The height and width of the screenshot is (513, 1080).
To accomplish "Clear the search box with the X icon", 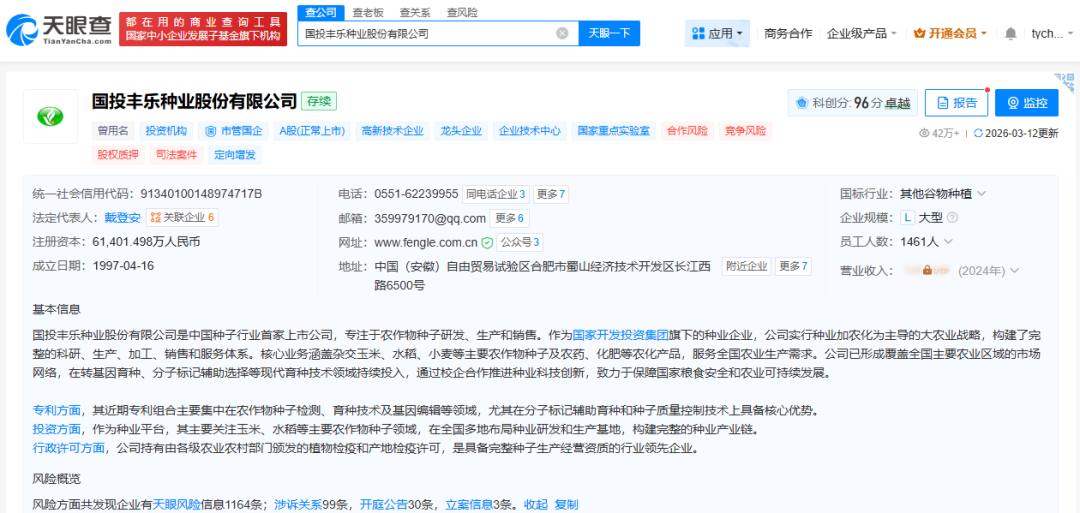I will point(562,33).
